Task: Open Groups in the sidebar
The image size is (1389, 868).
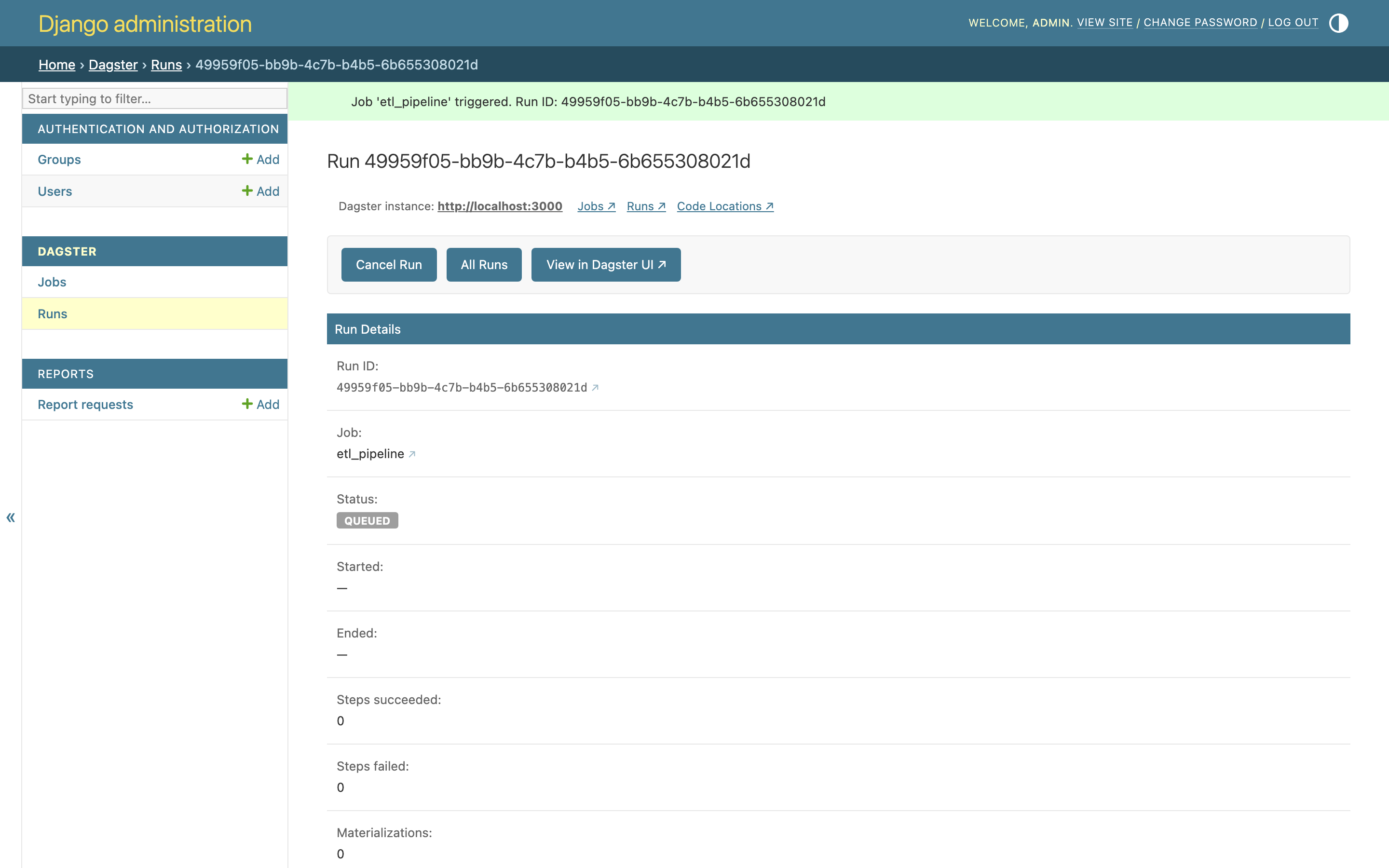Action: click(59, 160)
